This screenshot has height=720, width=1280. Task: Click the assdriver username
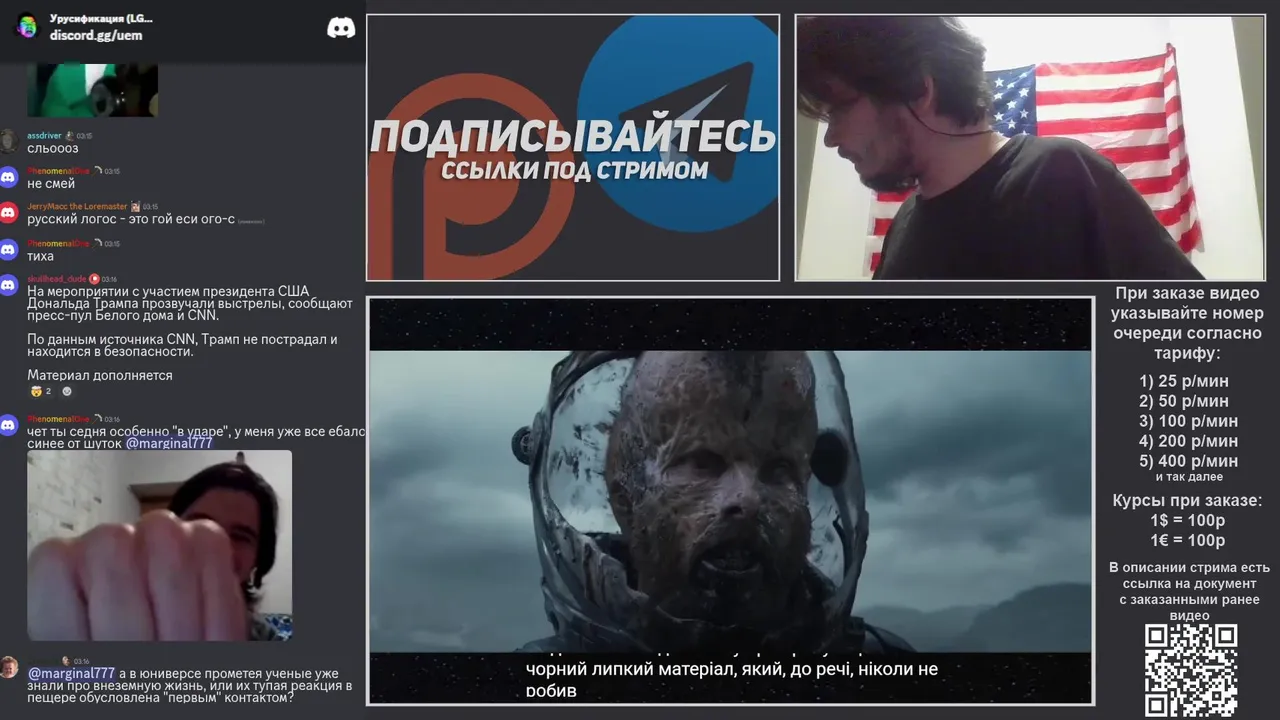[x=44, y=135]
